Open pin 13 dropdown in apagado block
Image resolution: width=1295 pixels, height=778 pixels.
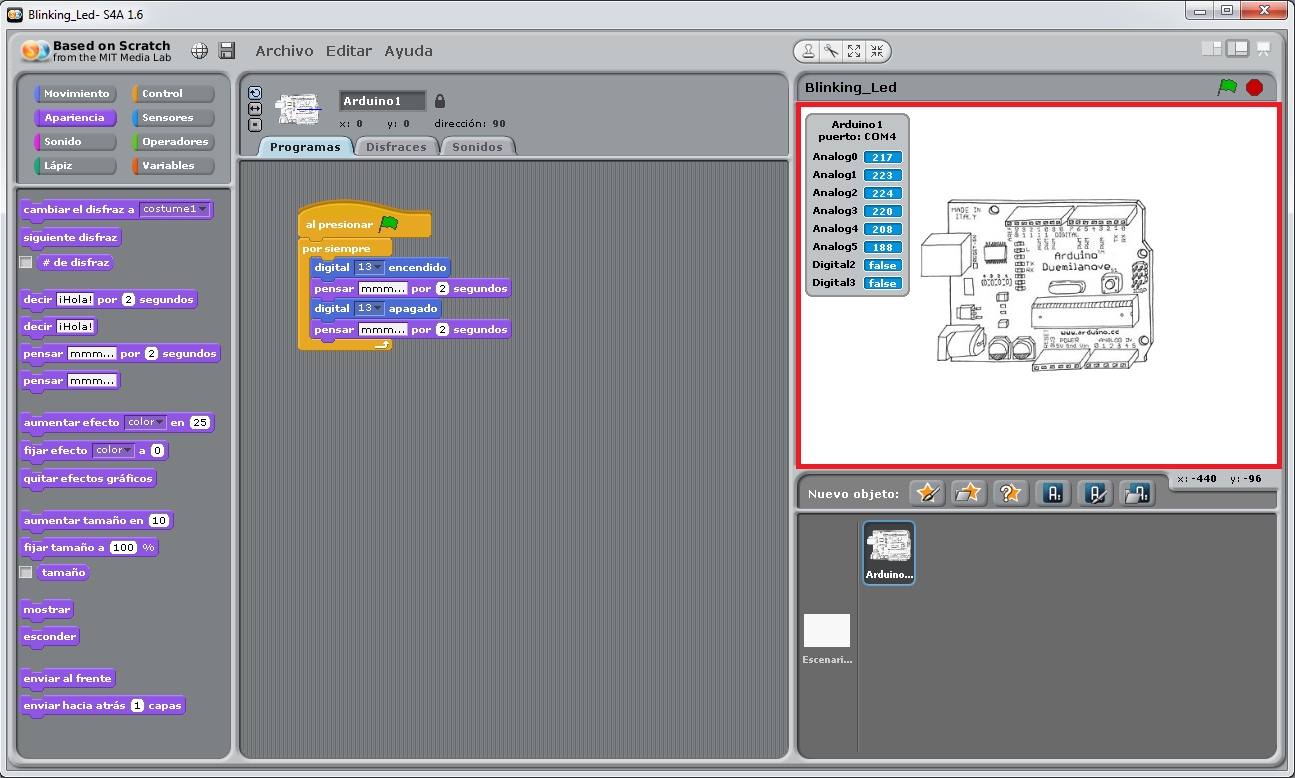click(x=370, y=308)
